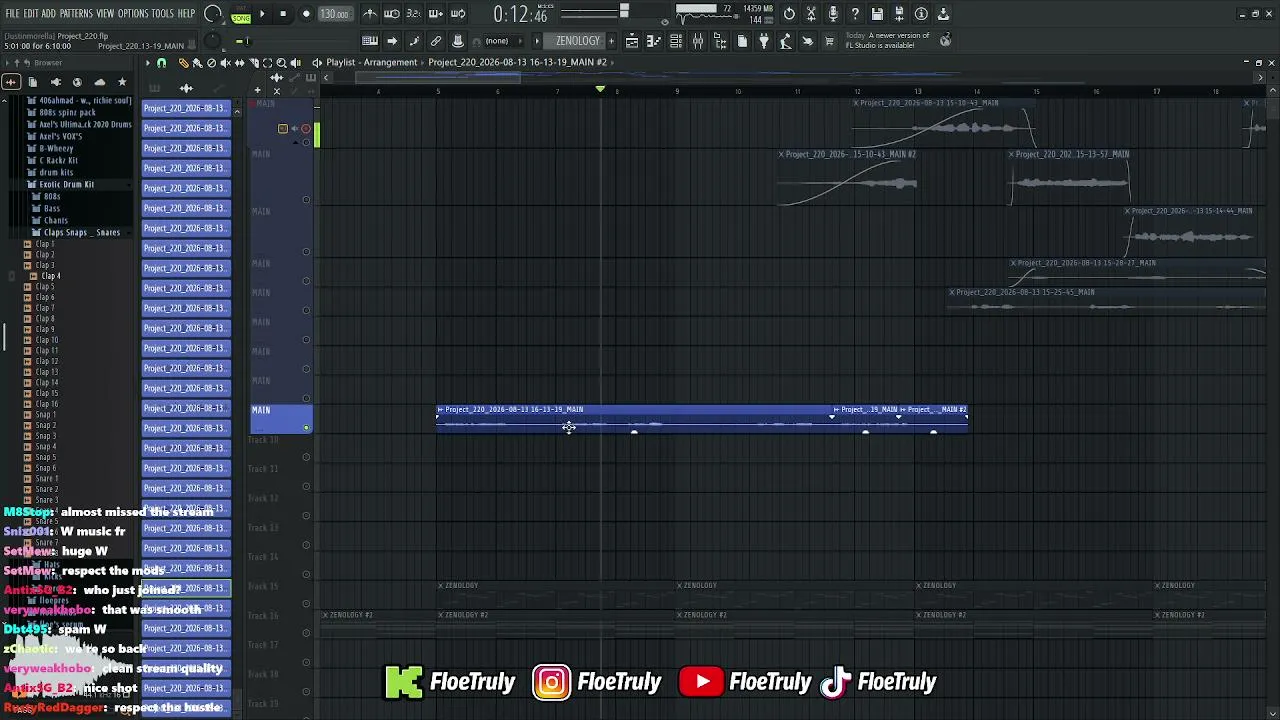The width and height of the screenshot is (1280, 720).
Task: Open playlist options menu arrow
Action: (147, 62)
